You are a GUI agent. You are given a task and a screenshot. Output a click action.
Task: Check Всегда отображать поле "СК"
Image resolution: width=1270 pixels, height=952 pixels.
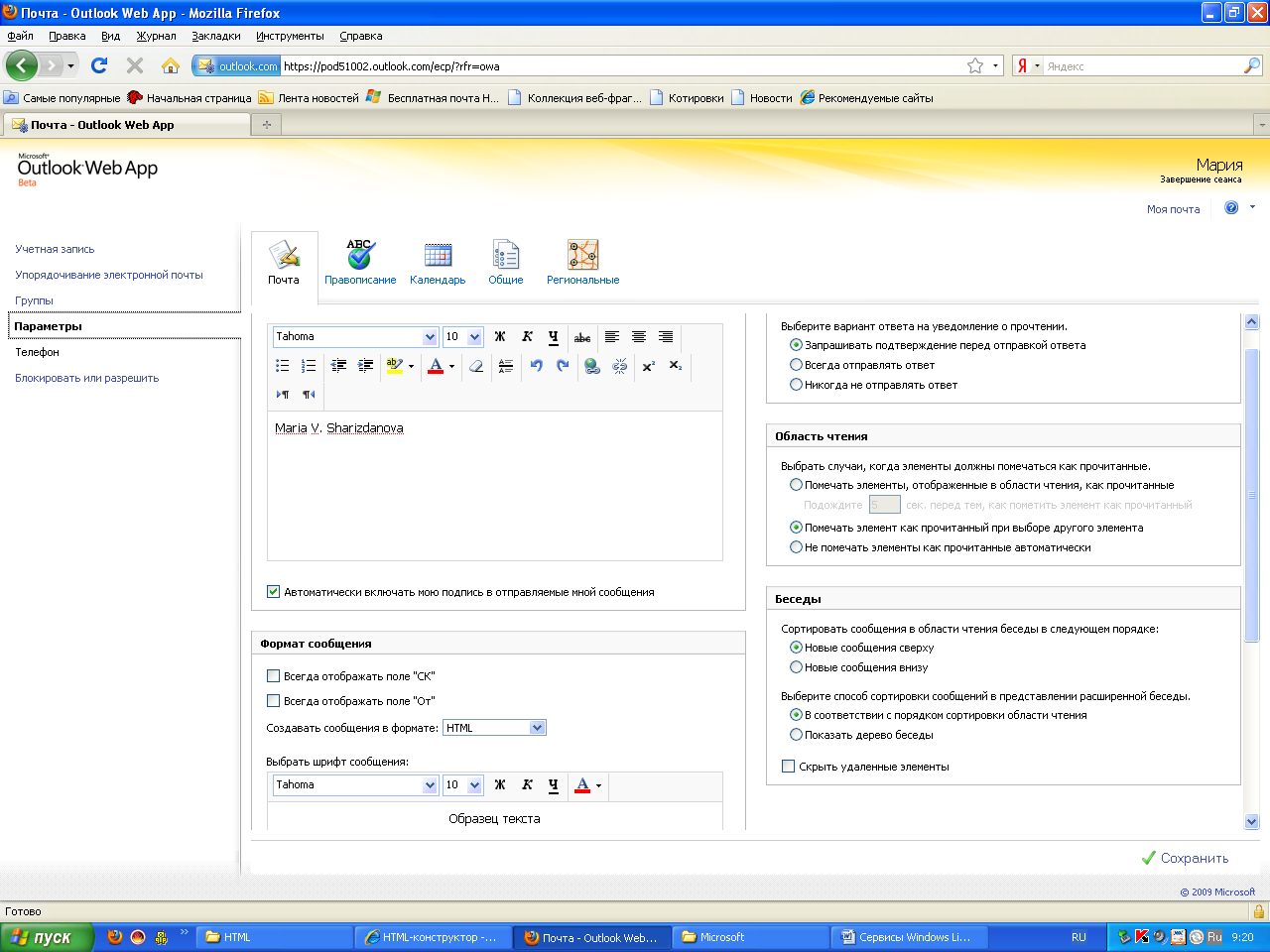click(x=273, y=676)
